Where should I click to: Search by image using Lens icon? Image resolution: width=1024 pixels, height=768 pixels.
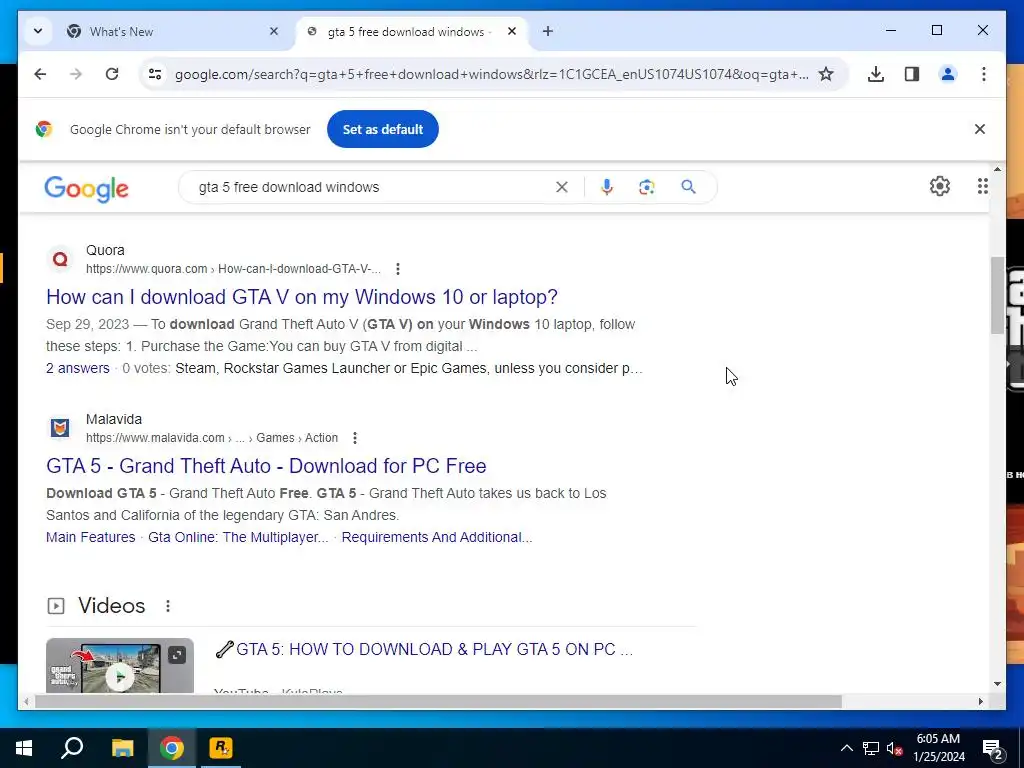click(647, 187)
